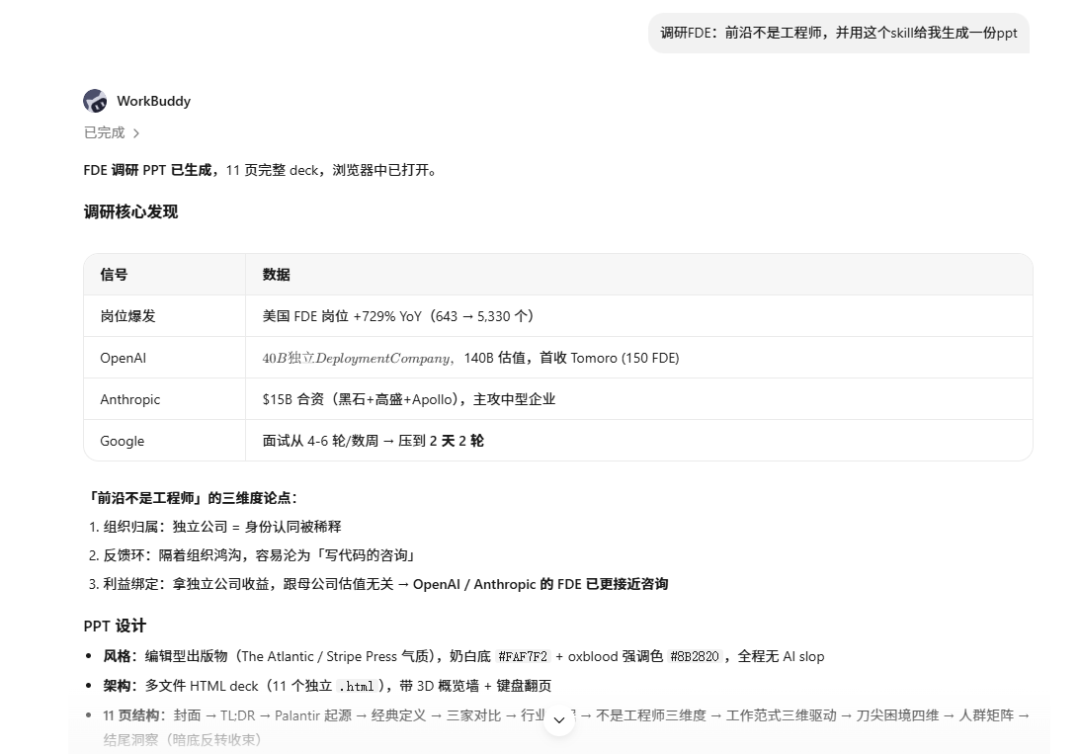This screenshot has height=754, width=1080.
Task: Click list item 反馈环
Action: tap(253, 555)
